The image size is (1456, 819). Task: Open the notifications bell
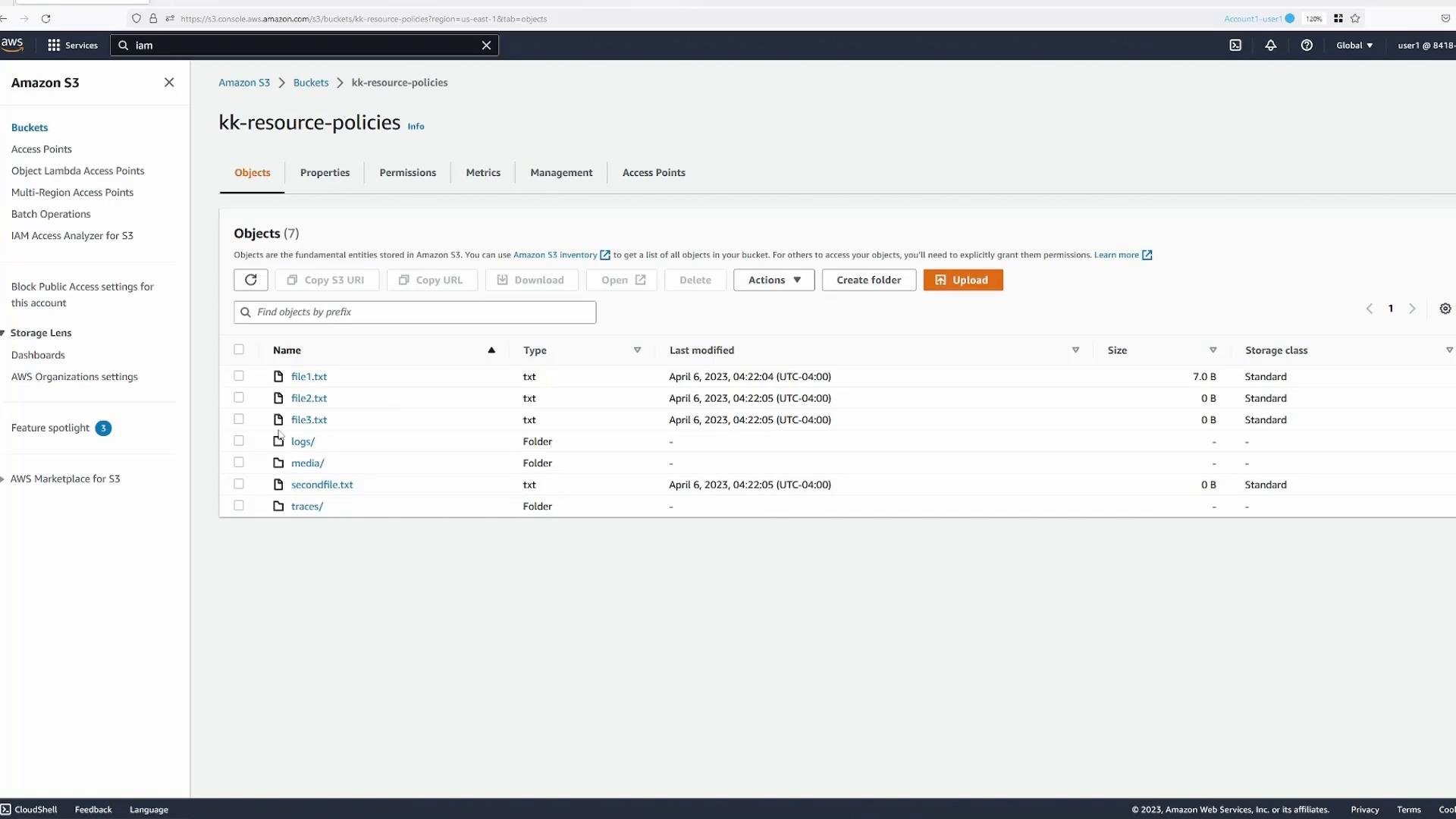coord(1271,45)
